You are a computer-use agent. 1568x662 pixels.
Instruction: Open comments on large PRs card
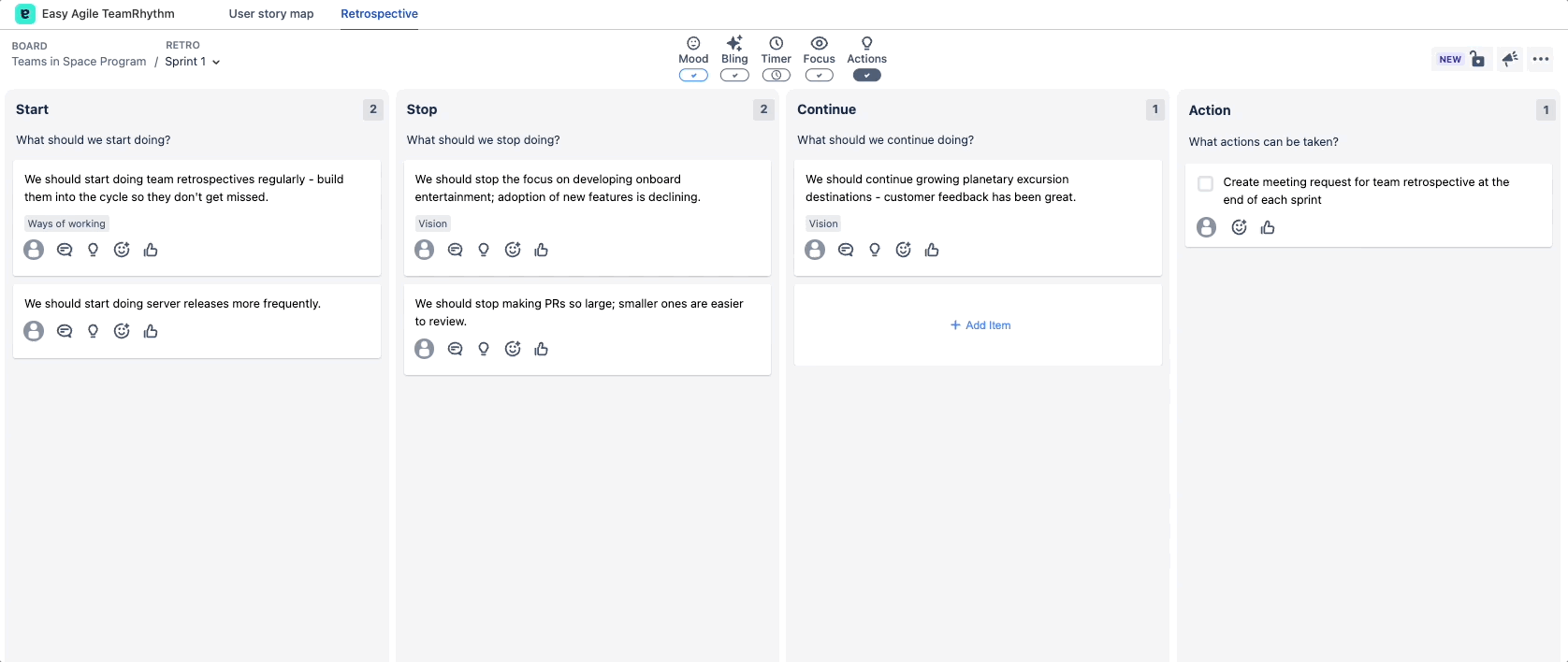pos(455,349)
